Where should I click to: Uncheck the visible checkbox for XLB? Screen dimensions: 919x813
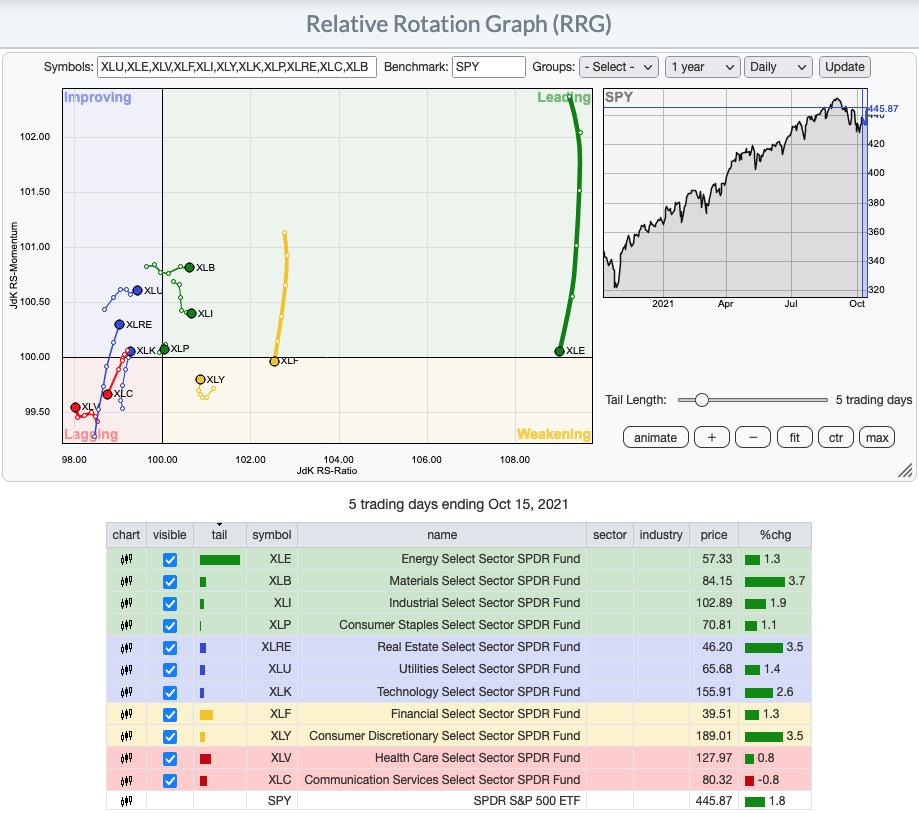pos(170,581)
